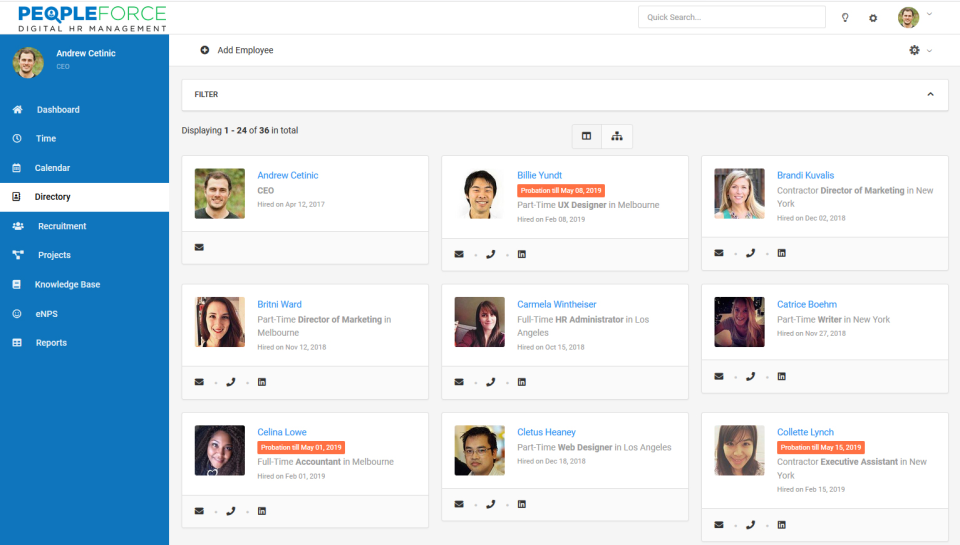The width and height of the screenshot is (960, 545).
Task: Click Cletus Heaney's profile photo
Action: pyautogui.click(x=479, y=450)
